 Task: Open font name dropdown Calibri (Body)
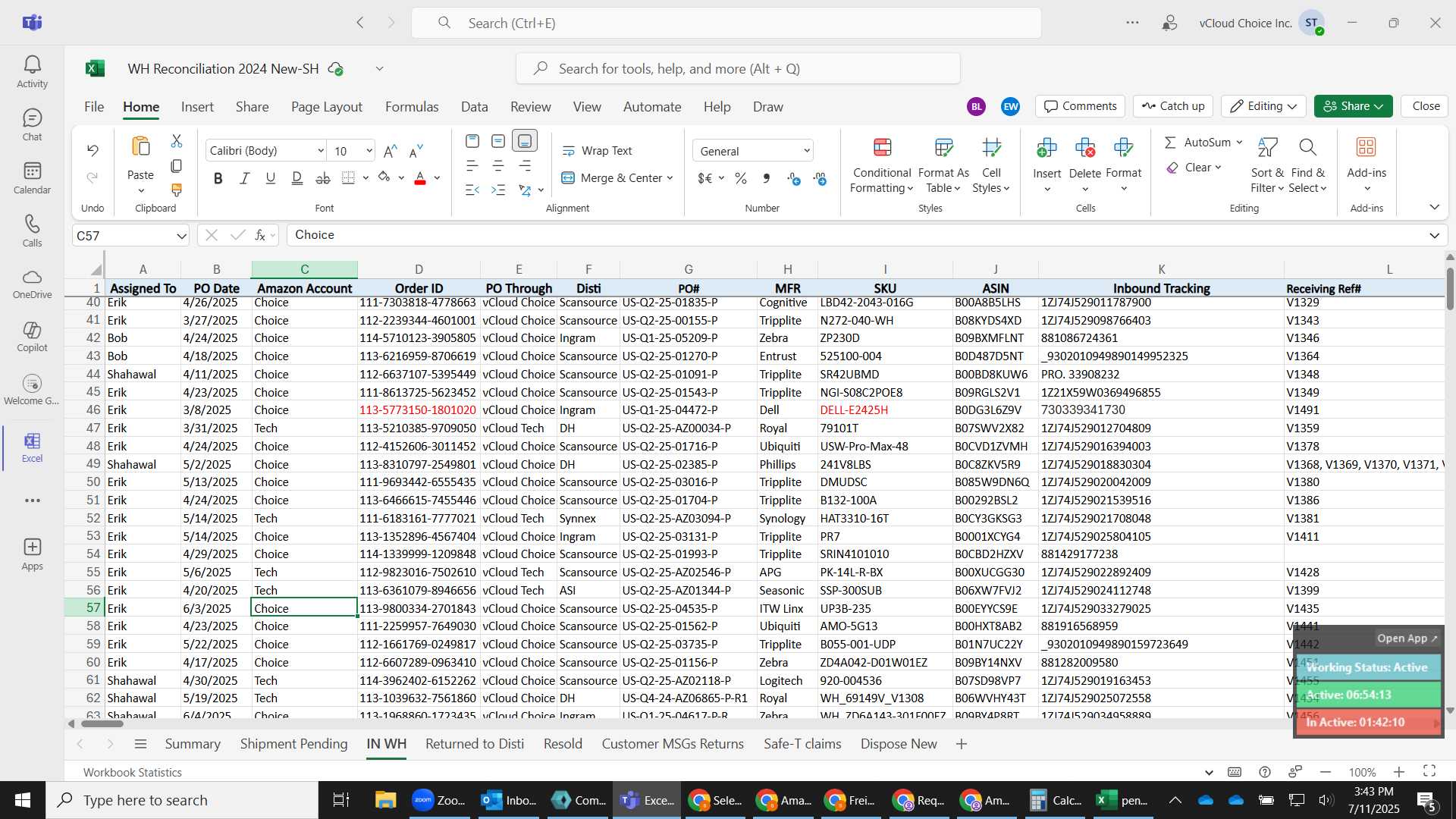pos(321,151)
